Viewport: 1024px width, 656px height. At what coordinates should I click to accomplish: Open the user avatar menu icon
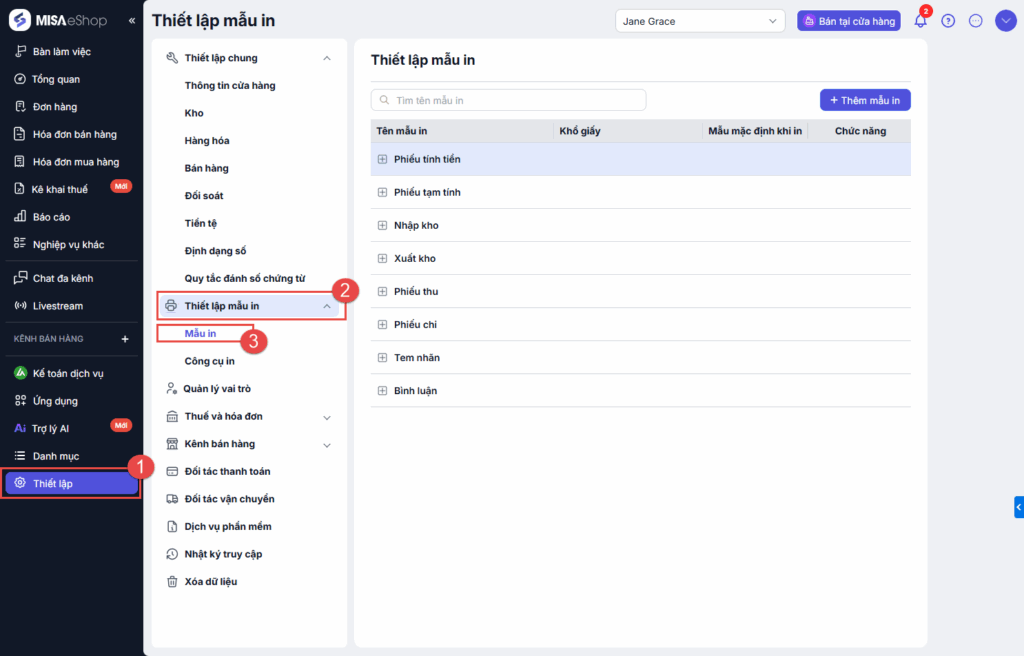click(x=1005, y=21)
